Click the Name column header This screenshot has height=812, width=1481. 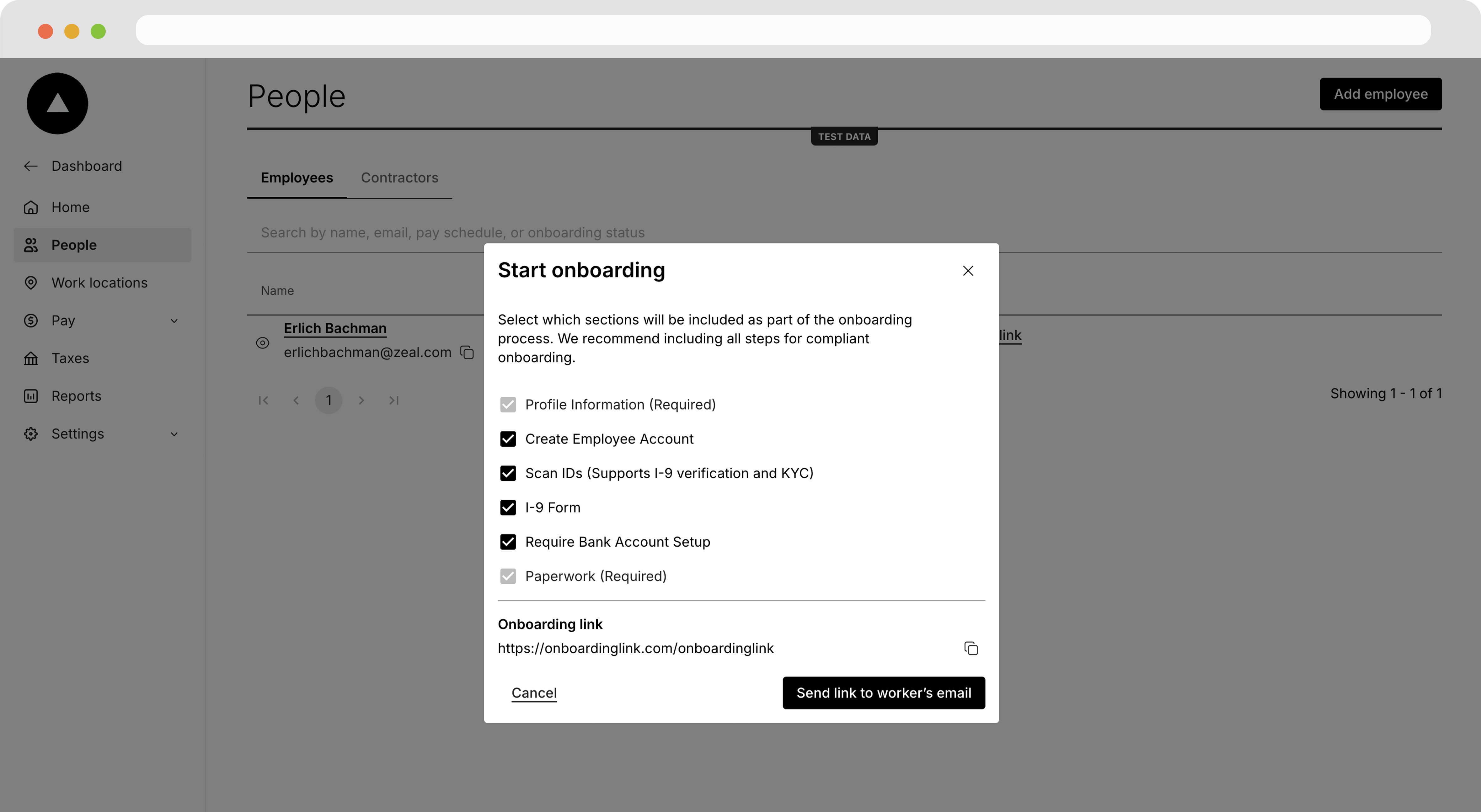277,291
